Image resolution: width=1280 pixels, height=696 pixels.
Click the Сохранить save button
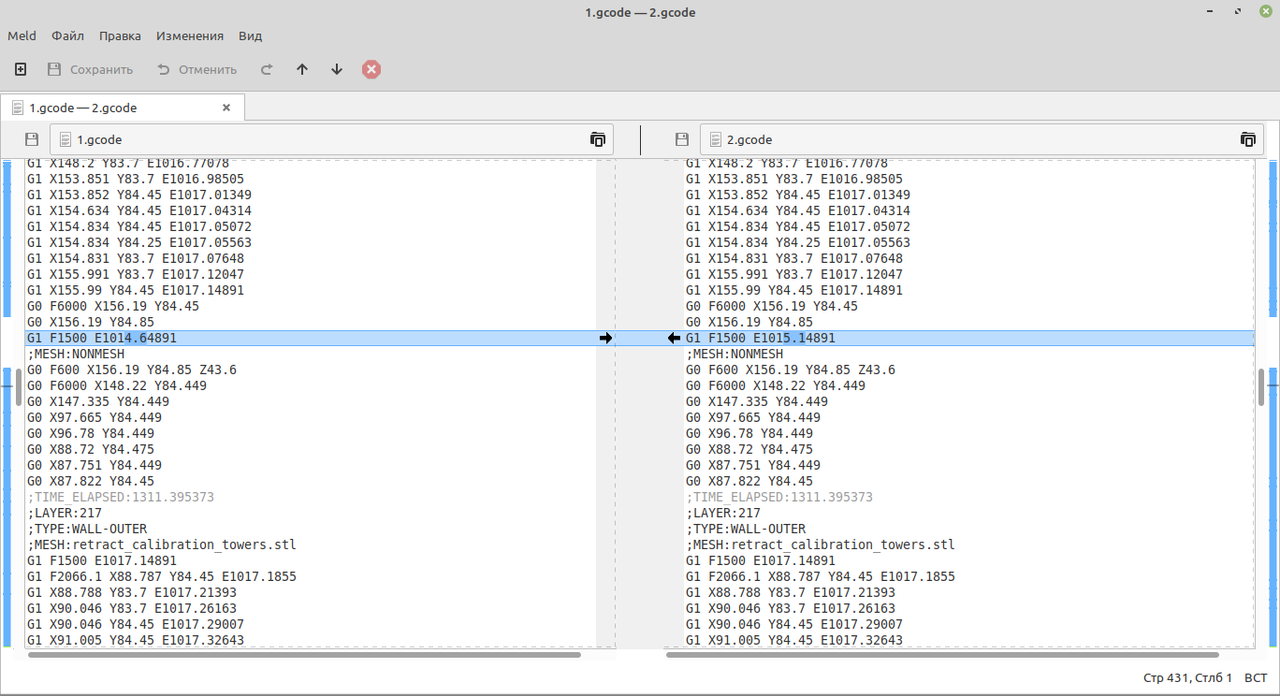[x=90, y=69]
